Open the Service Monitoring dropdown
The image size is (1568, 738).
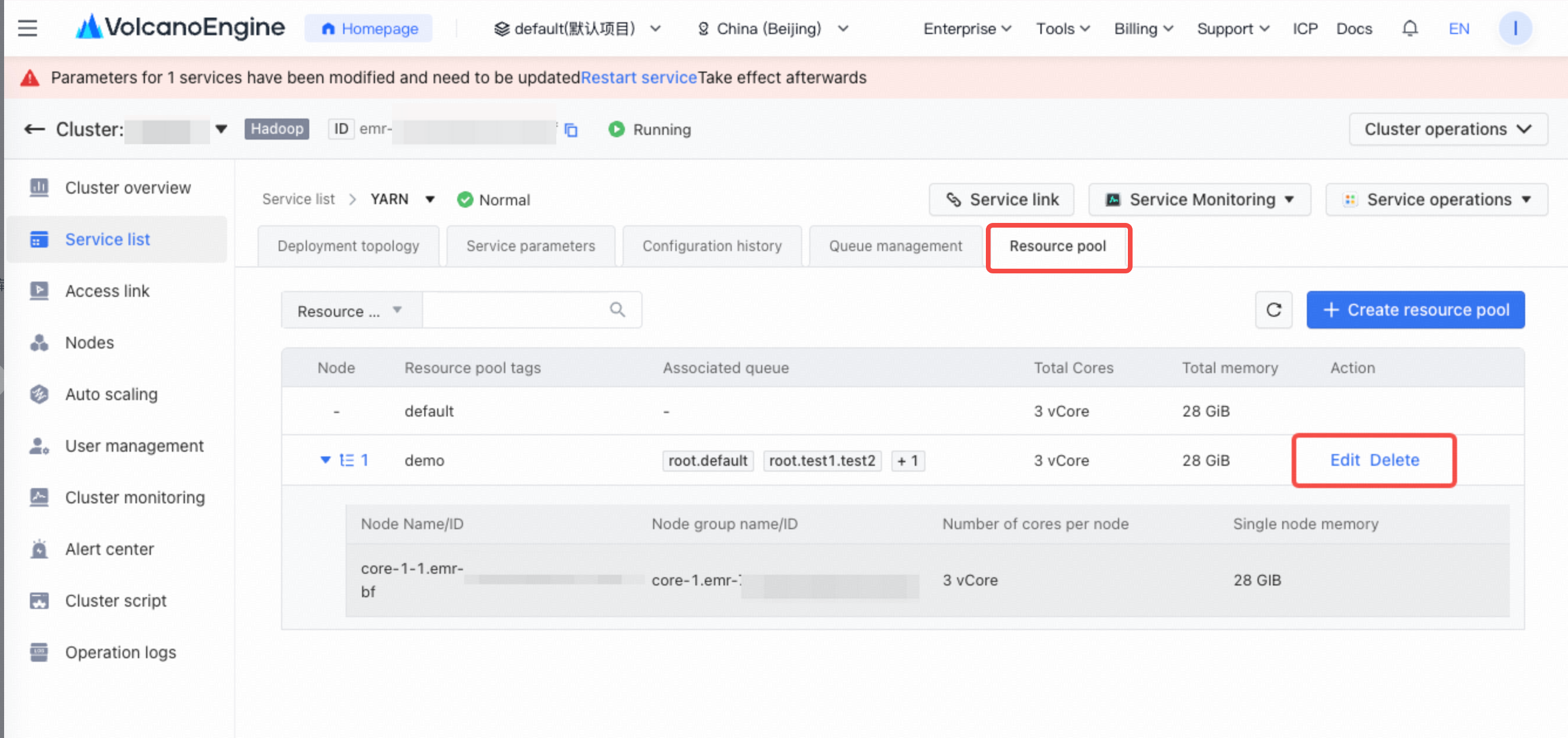click(1199, 199)
